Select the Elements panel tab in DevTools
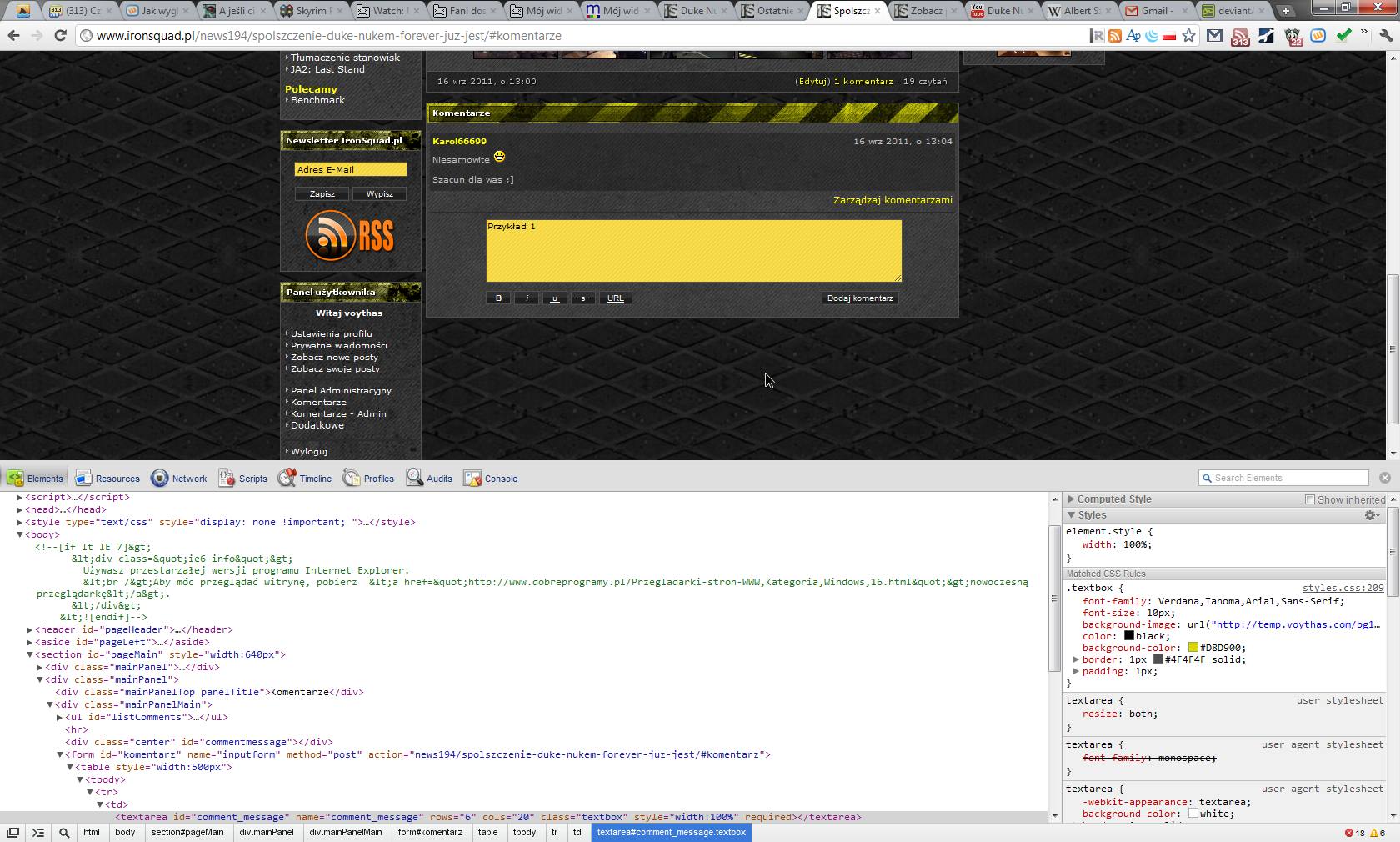 coord(36,478)
